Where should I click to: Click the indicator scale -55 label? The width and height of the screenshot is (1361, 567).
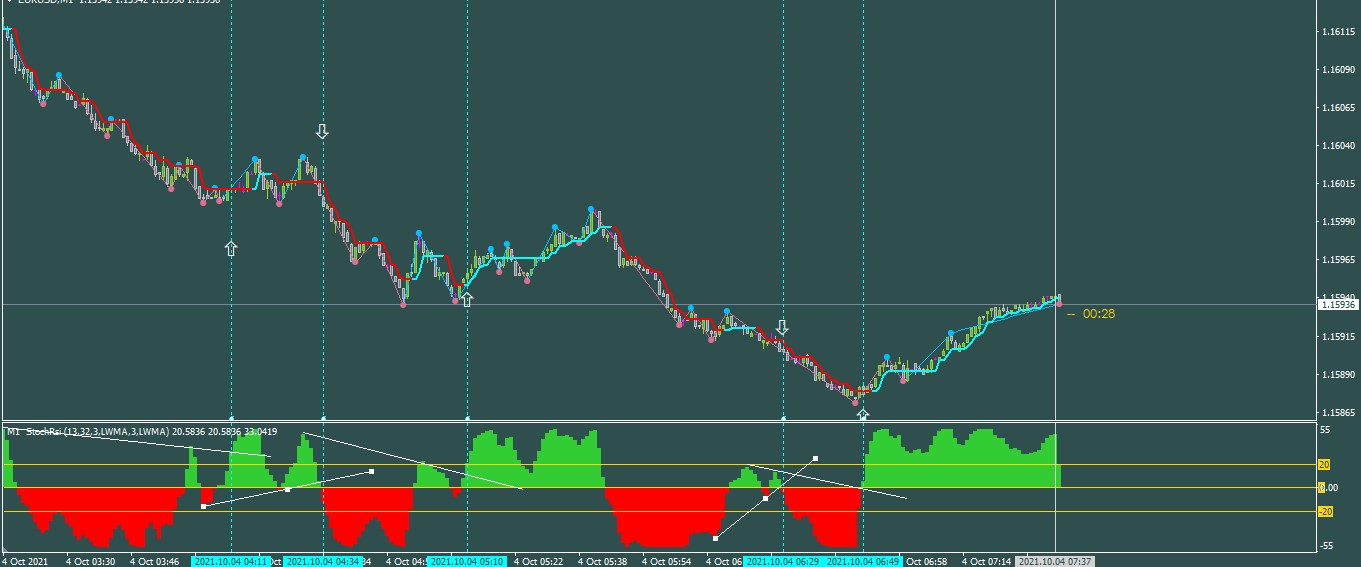click(1325, 546)
